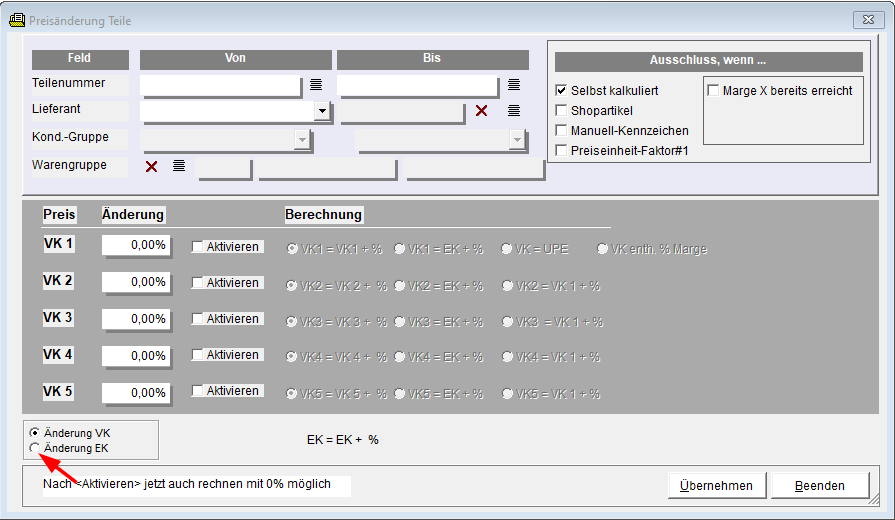The image size is (895, 520).
Task: Check Marge X bereits erreicht
Action: pyautogui.click(x=713, y=90)
